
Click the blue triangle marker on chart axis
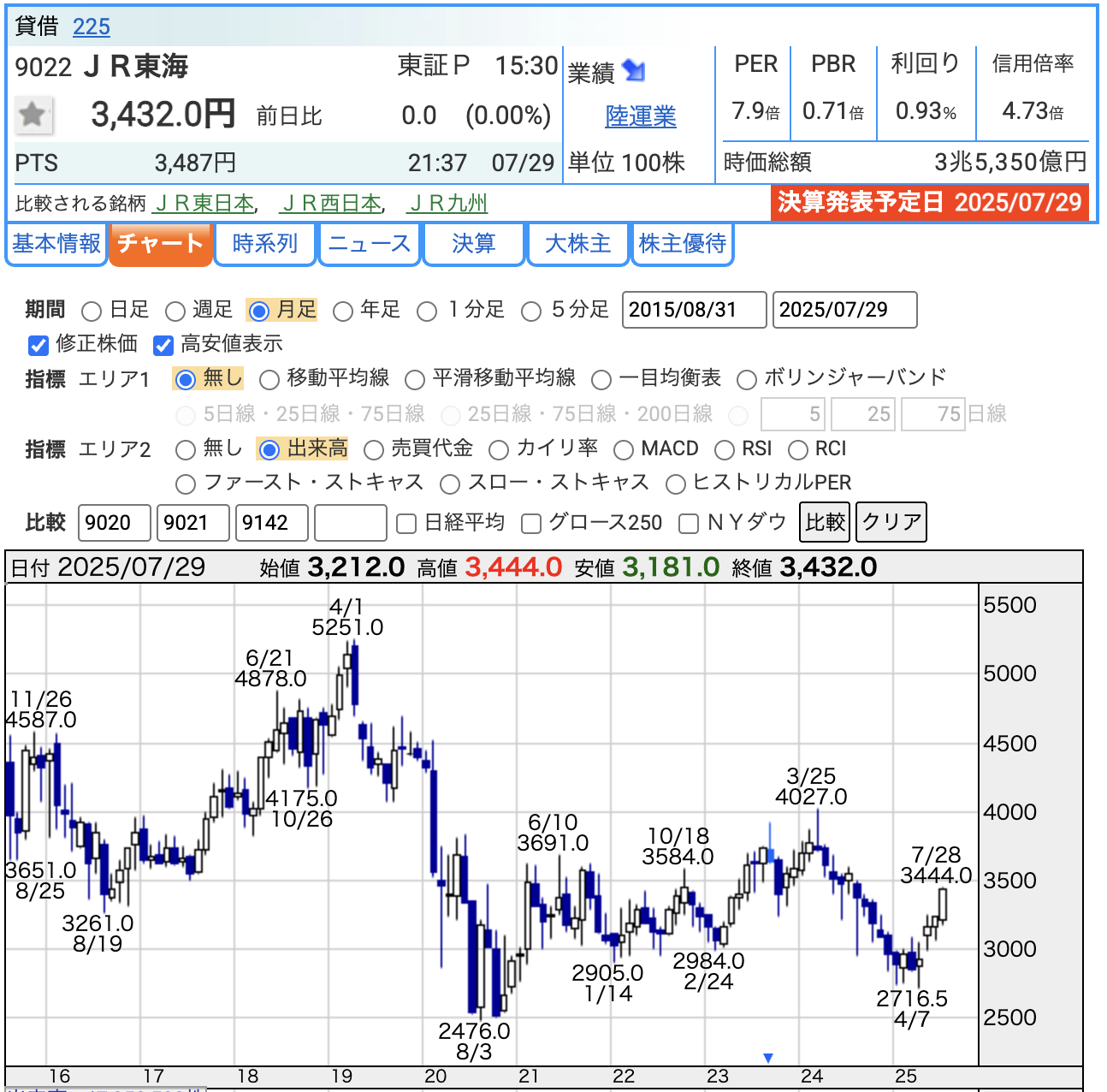click(x=768, y=1058)
